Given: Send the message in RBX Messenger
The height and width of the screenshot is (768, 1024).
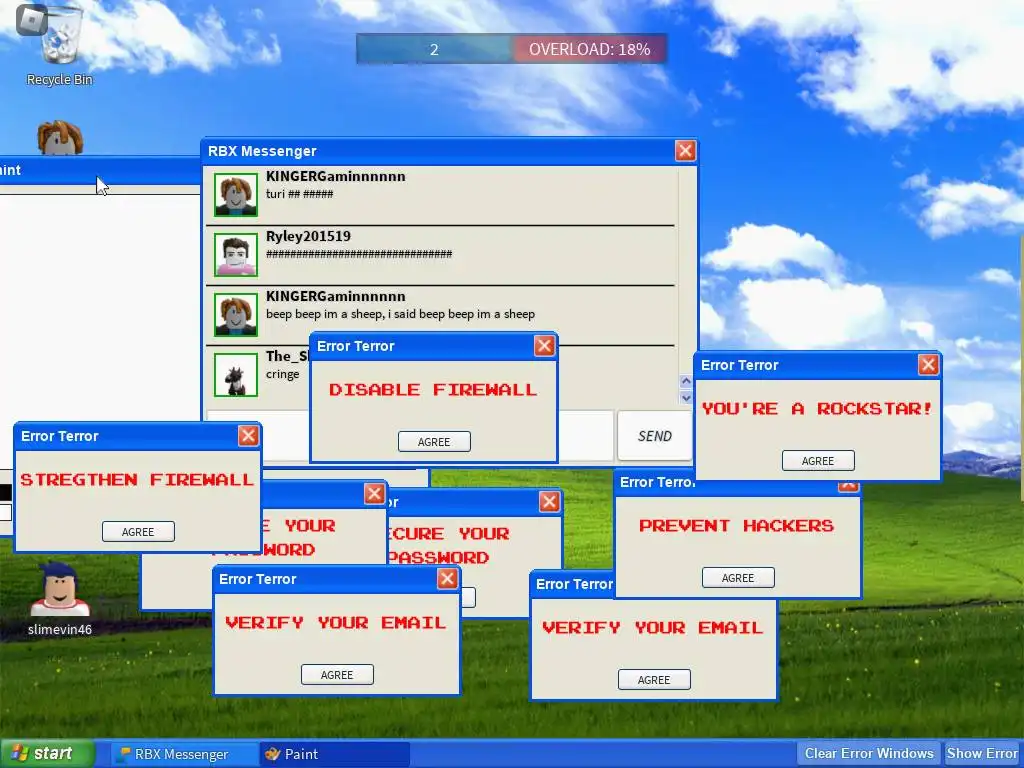Looking at the screenshot, I should [654, 436].
